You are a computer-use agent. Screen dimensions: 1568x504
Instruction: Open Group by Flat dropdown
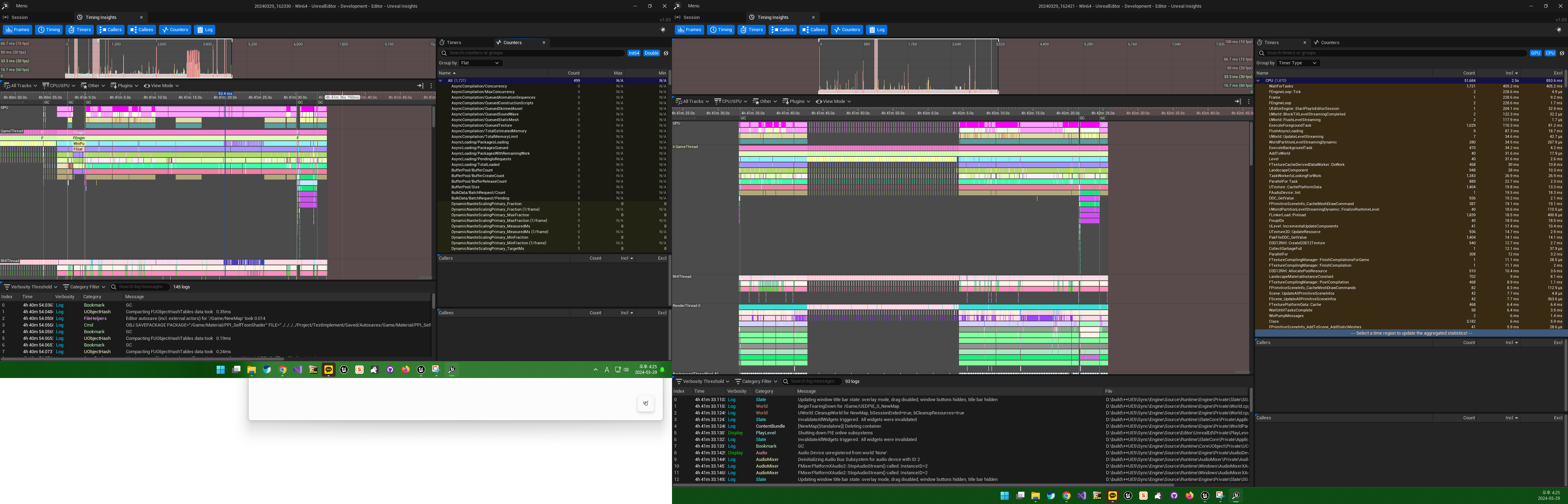click(x=480, y=63)
